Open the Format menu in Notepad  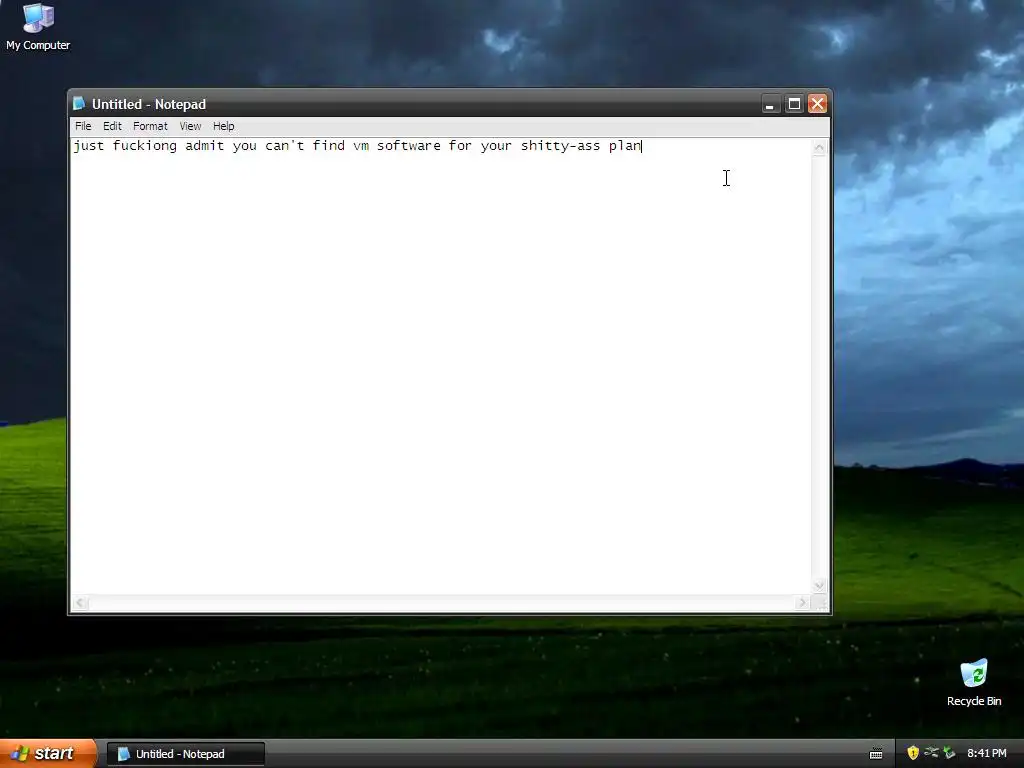point(150,126)
